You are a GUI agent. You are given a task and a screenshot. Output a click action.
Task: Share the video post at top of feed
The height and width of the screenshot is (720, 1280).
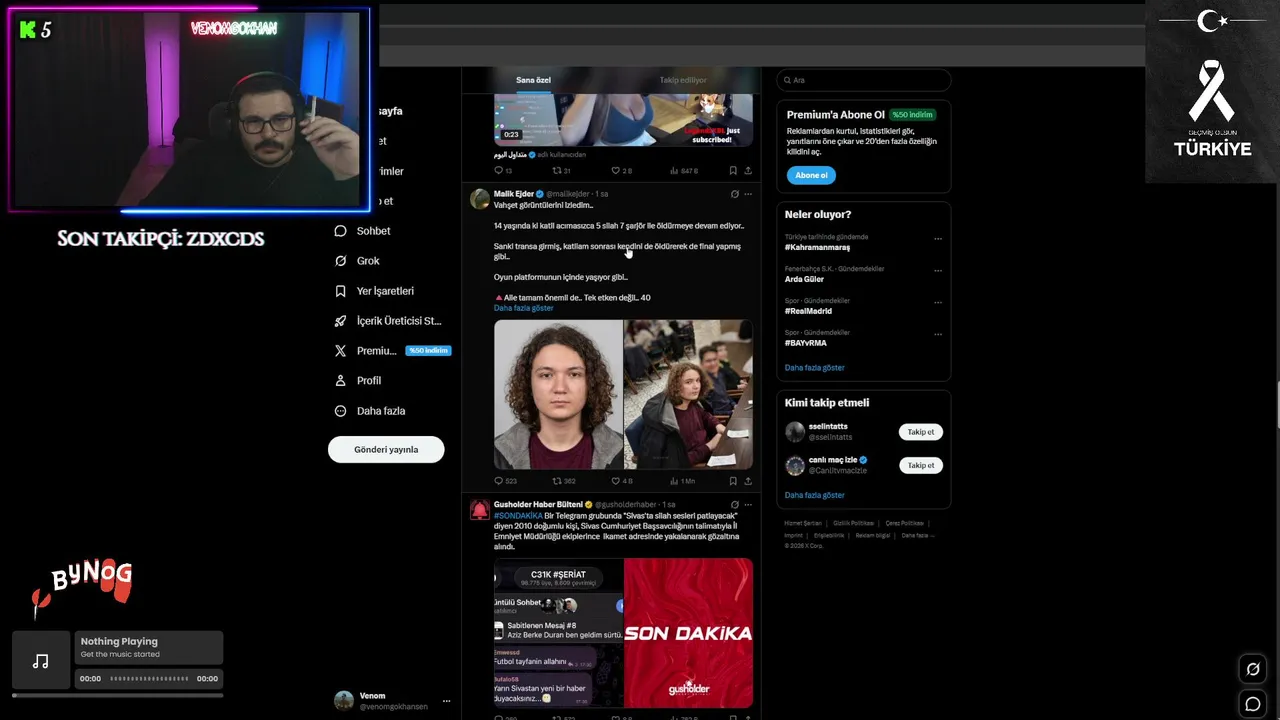coord(747,171)
